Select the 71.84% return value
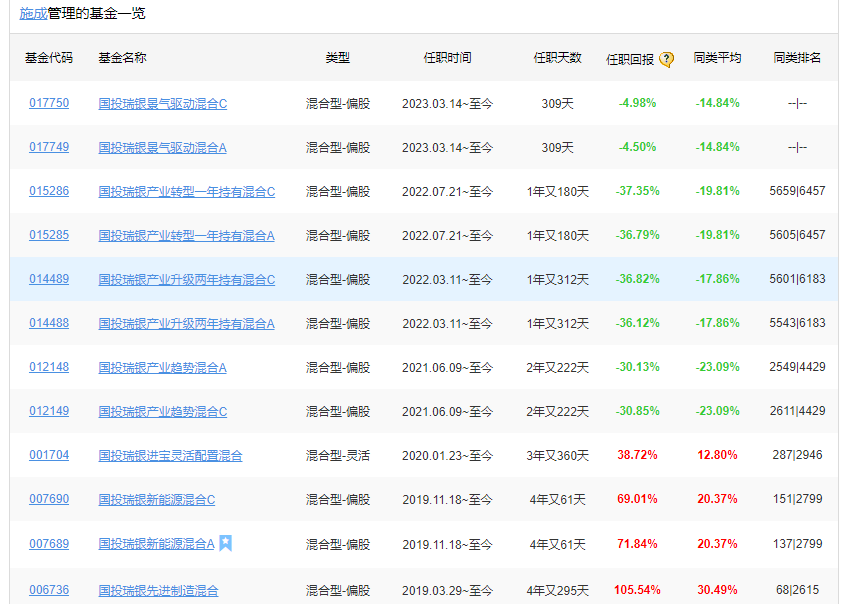The width and height of the screenshot is (850, 604). click(x=638, y=544)
